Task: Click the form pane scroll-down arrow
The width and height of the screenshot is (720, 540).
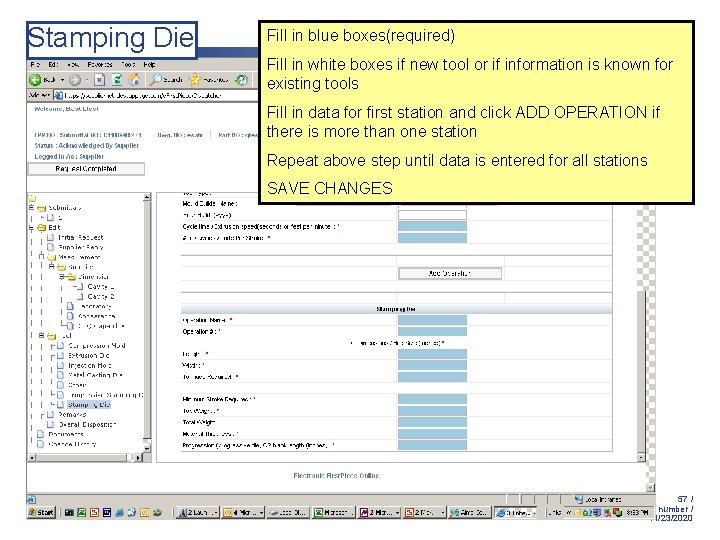Action: click(641, 457)
